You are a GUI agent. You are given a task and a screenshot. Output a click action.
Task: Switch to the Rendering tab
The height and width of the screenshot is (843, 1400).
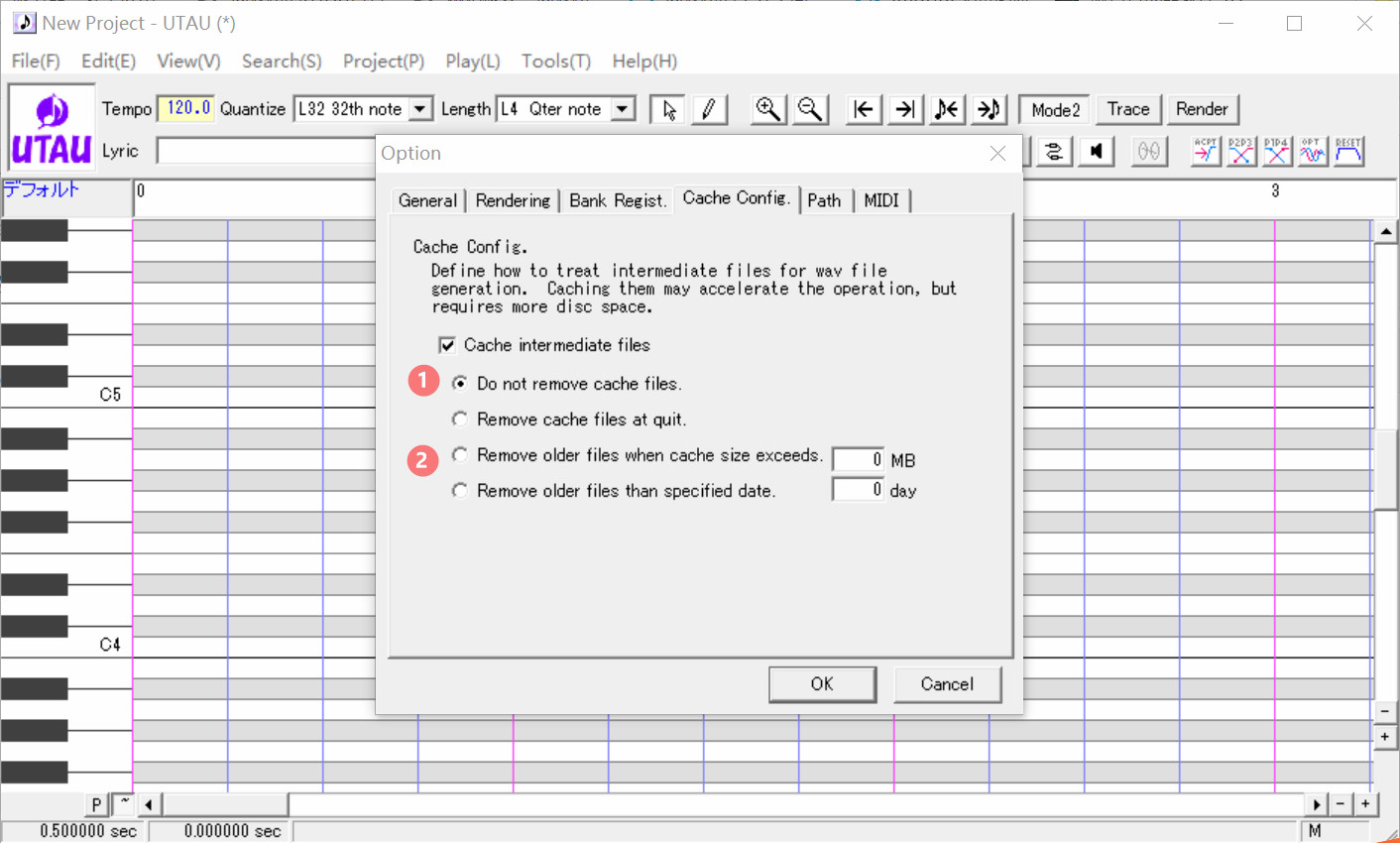(x=513, y=200)
